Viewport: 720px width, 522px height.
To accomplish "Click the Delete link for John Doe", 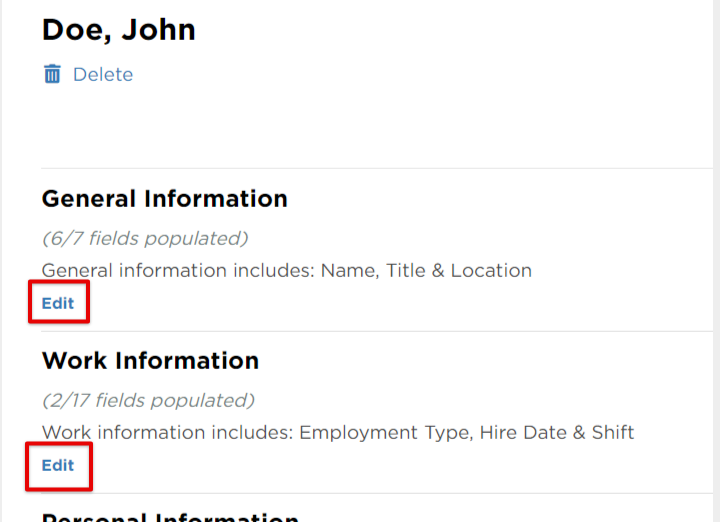I will [x=103, y=74].
